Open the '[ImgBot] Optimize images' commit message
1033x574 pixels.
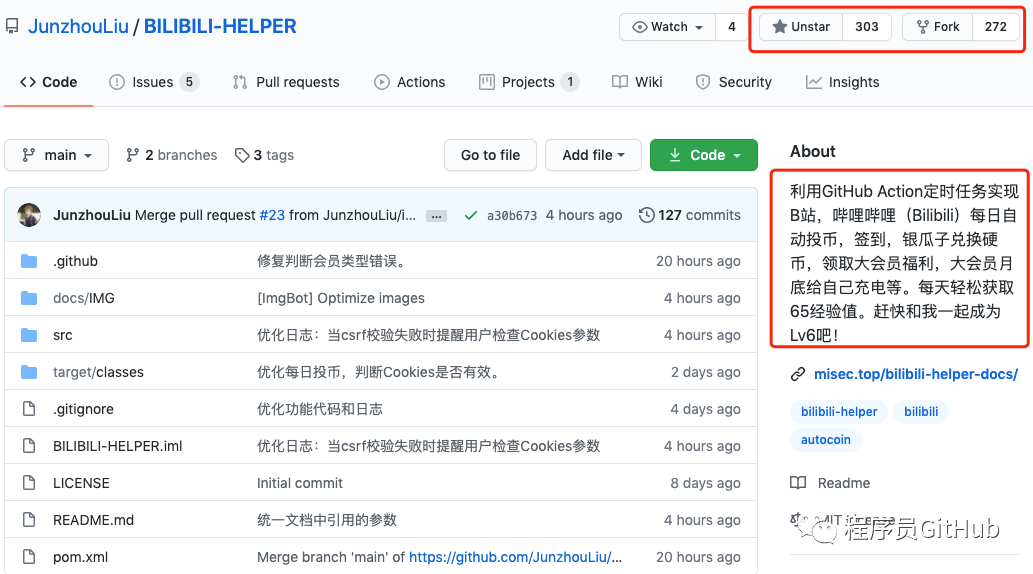click(341, 299)
